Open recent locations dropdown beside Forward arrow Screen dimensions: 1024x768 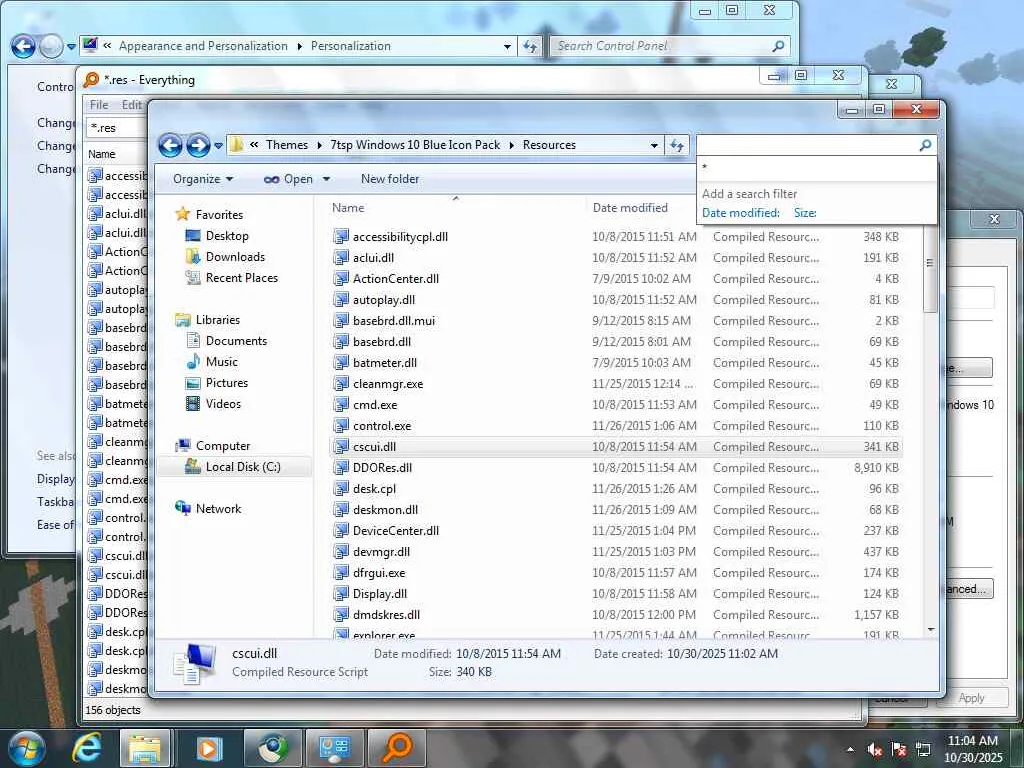click(218, 146)
